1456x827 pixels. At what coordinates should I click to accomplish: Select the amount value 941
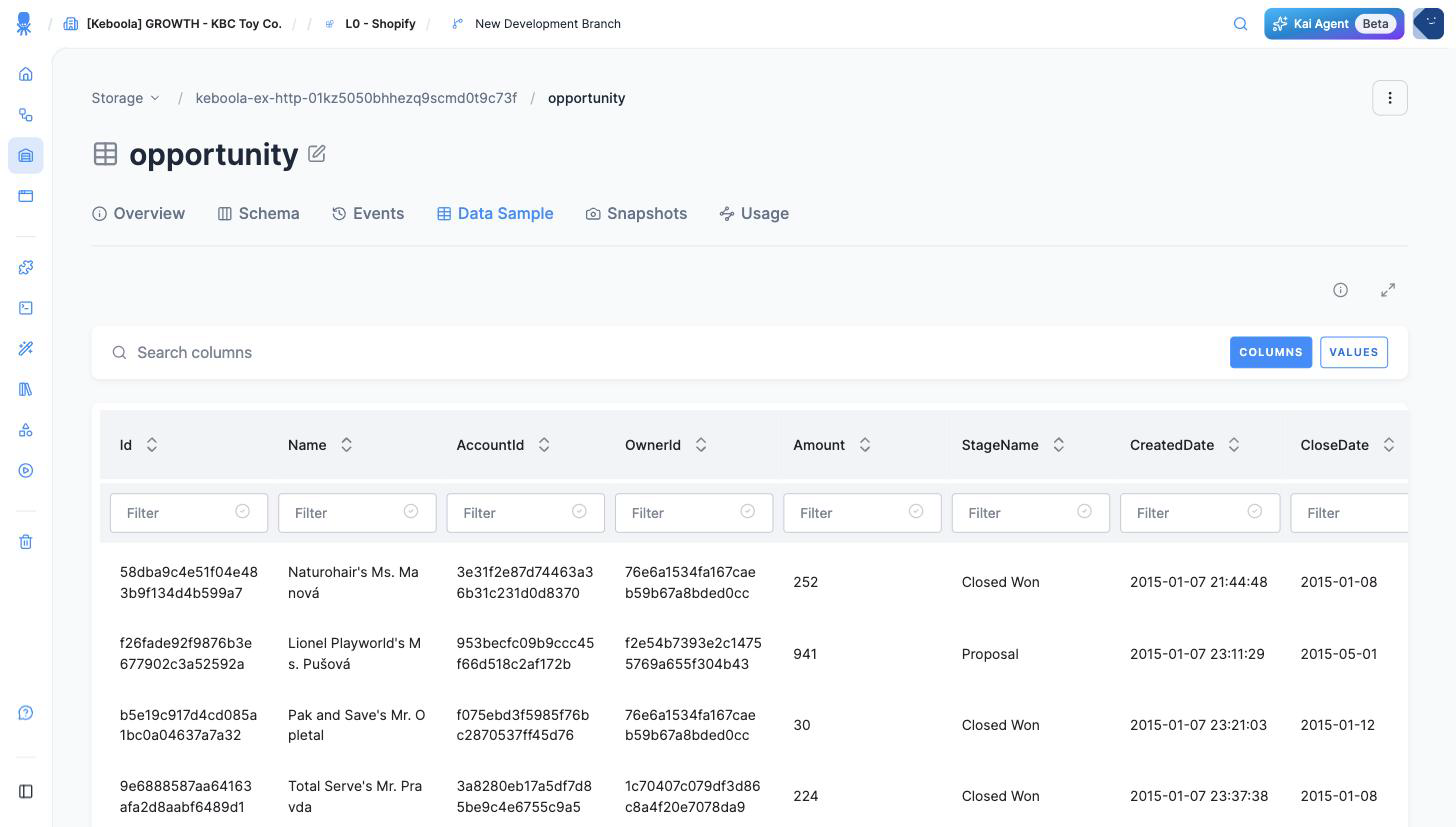coord(805,654)
